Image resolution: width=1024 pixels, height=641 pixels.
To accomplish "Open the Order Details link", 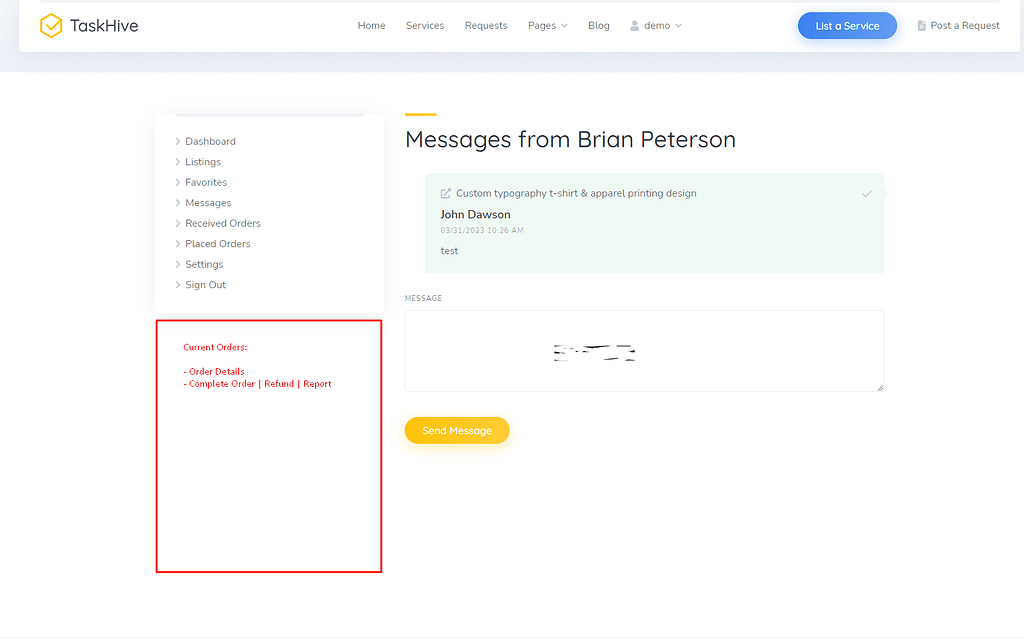I will 215,371.
